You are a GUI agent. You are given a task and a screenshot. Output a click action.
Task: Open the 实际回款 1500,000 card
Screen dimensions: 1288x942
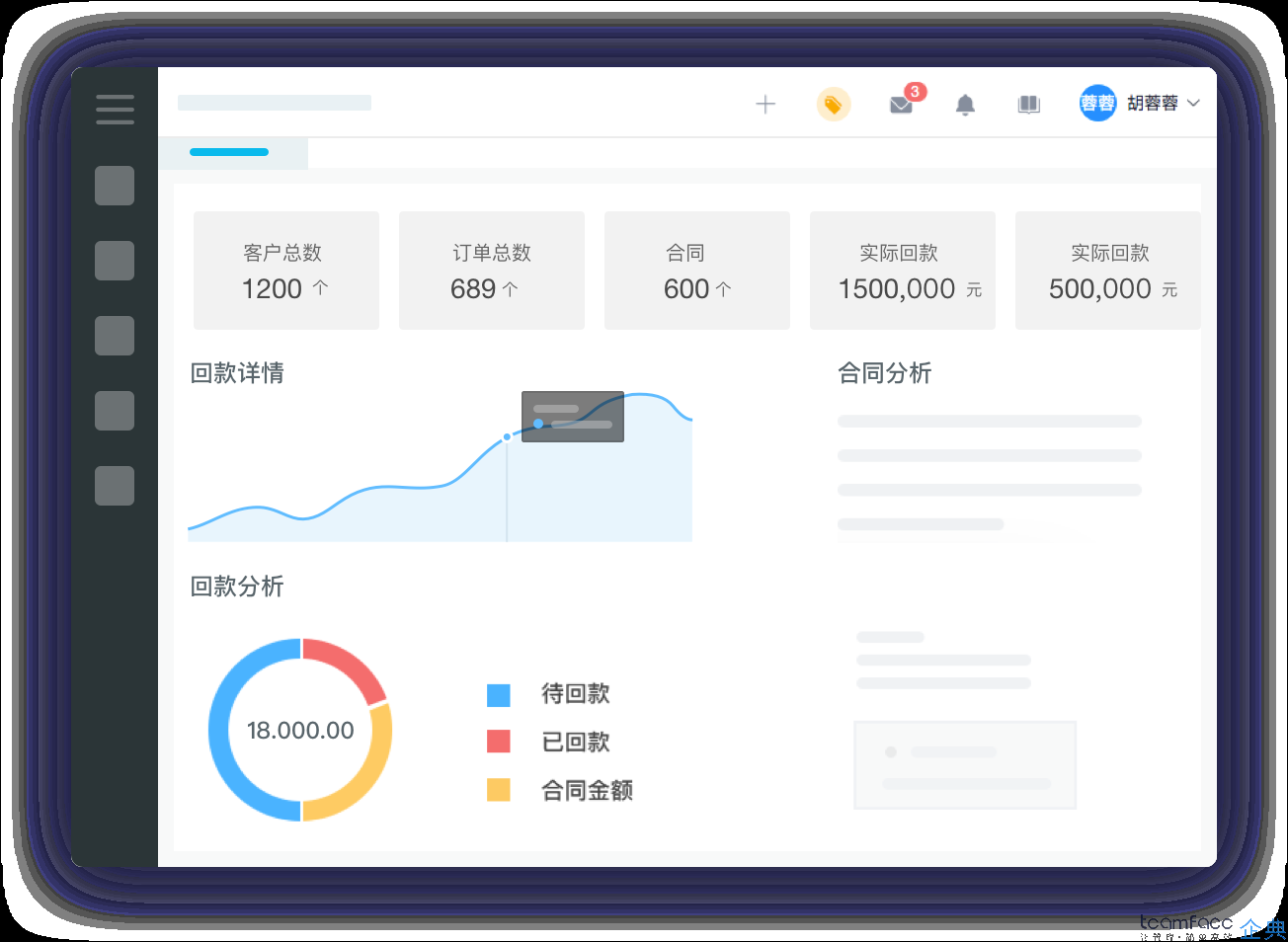pyautogui.click(x=903, y=271)
